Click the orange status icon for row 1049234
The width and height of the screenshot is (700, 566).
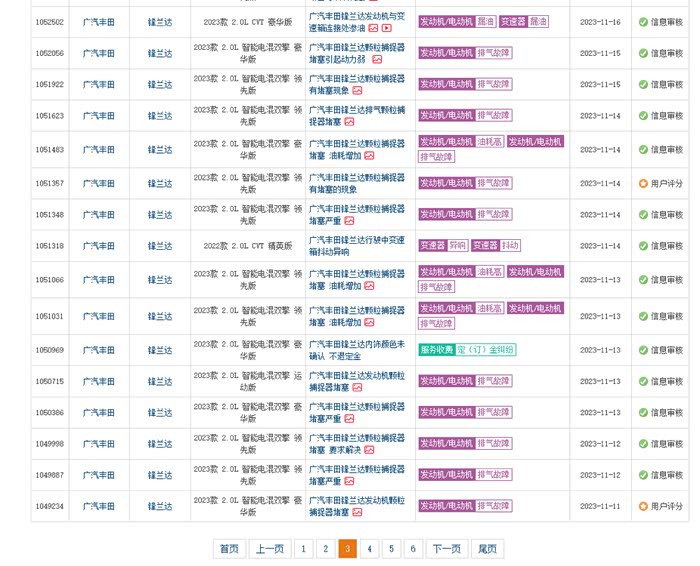(644, 507)
